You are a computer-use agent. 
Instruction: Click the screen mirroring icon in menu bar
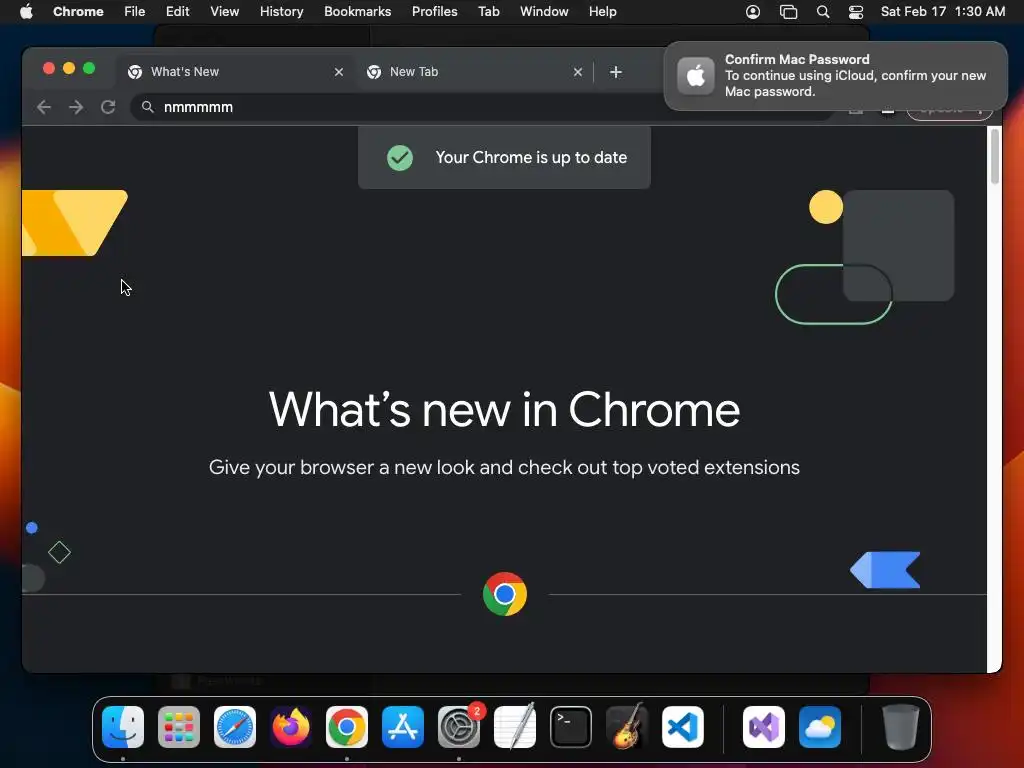[788, 12]
